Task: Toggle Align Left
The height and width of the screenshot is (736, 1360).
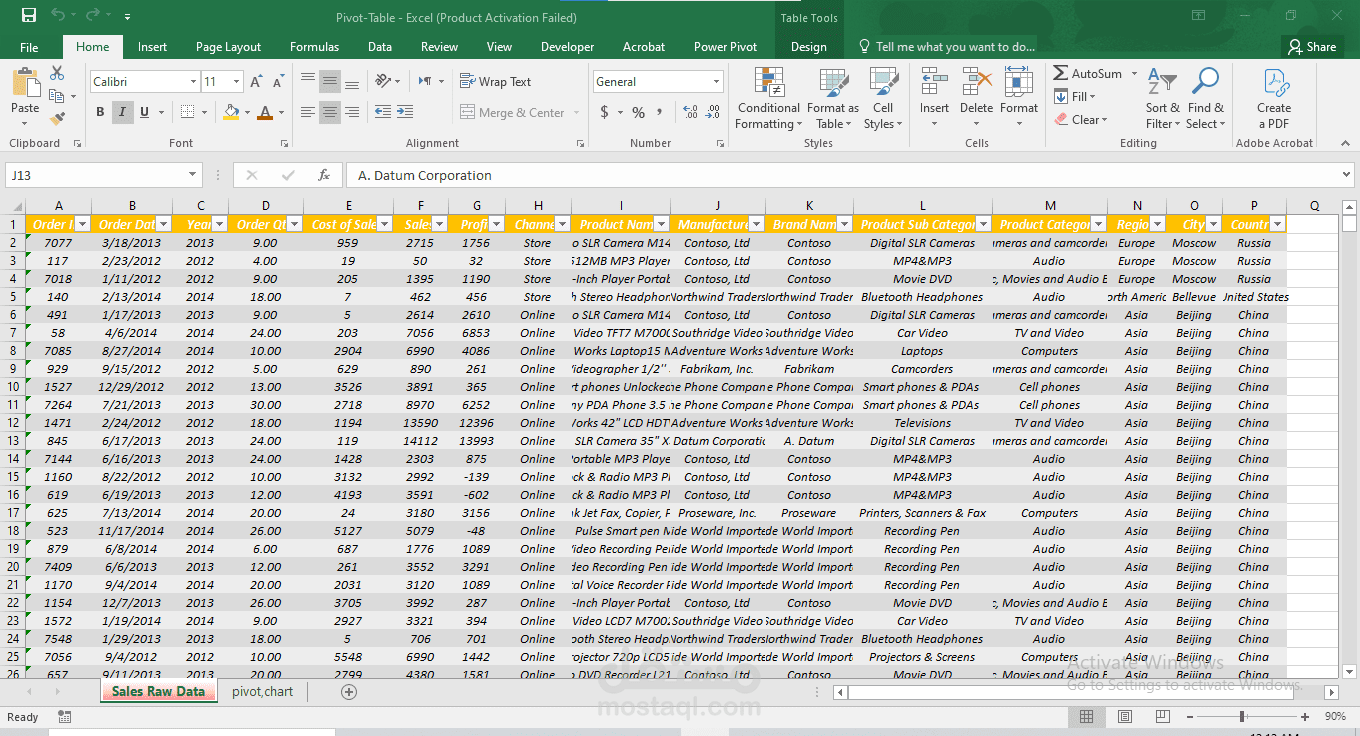Action: coord(308,112)
